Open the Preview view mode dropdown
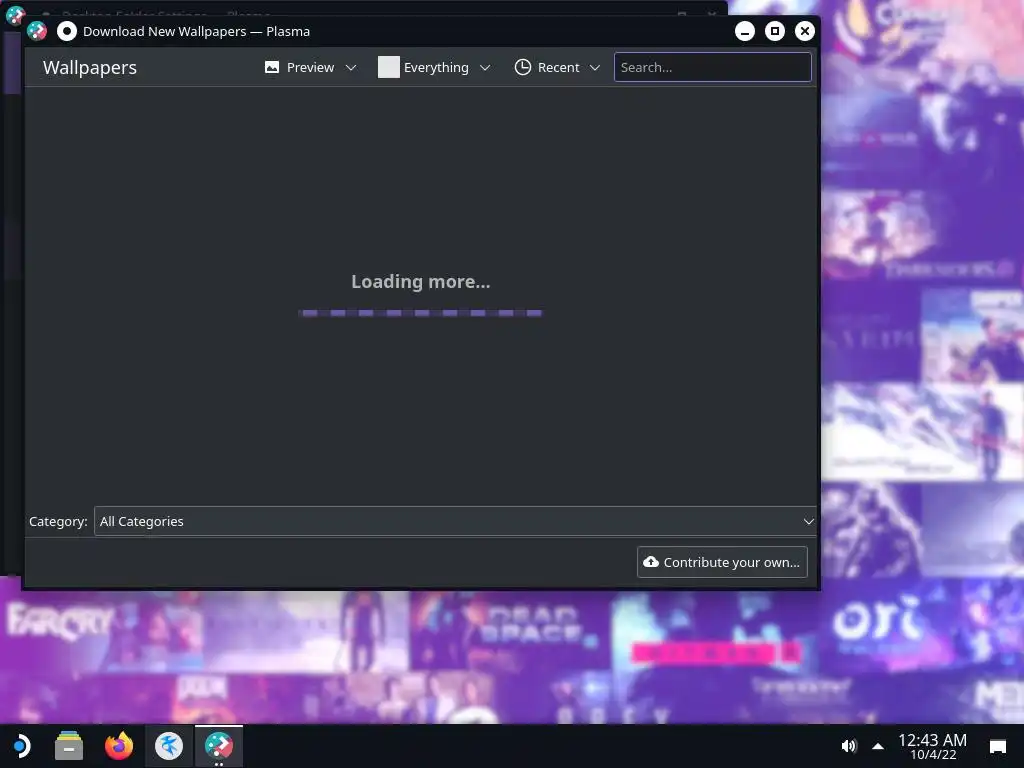The width and height of the screenshot is (1024, 768). (311, 67)
